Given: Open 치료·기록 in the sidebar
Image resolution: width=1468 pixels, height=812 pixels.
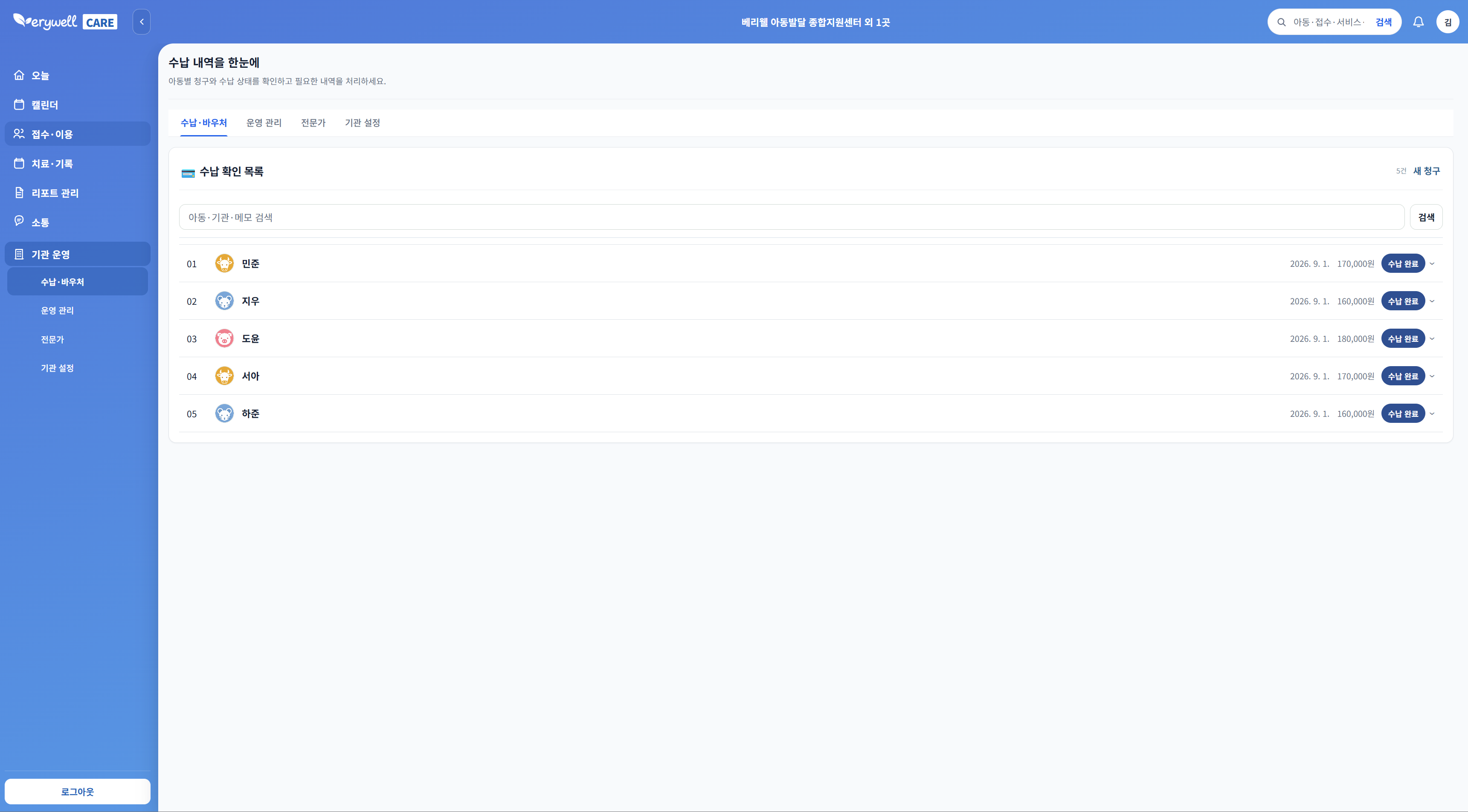Looking at the screenshot, I should coord(78,163).
